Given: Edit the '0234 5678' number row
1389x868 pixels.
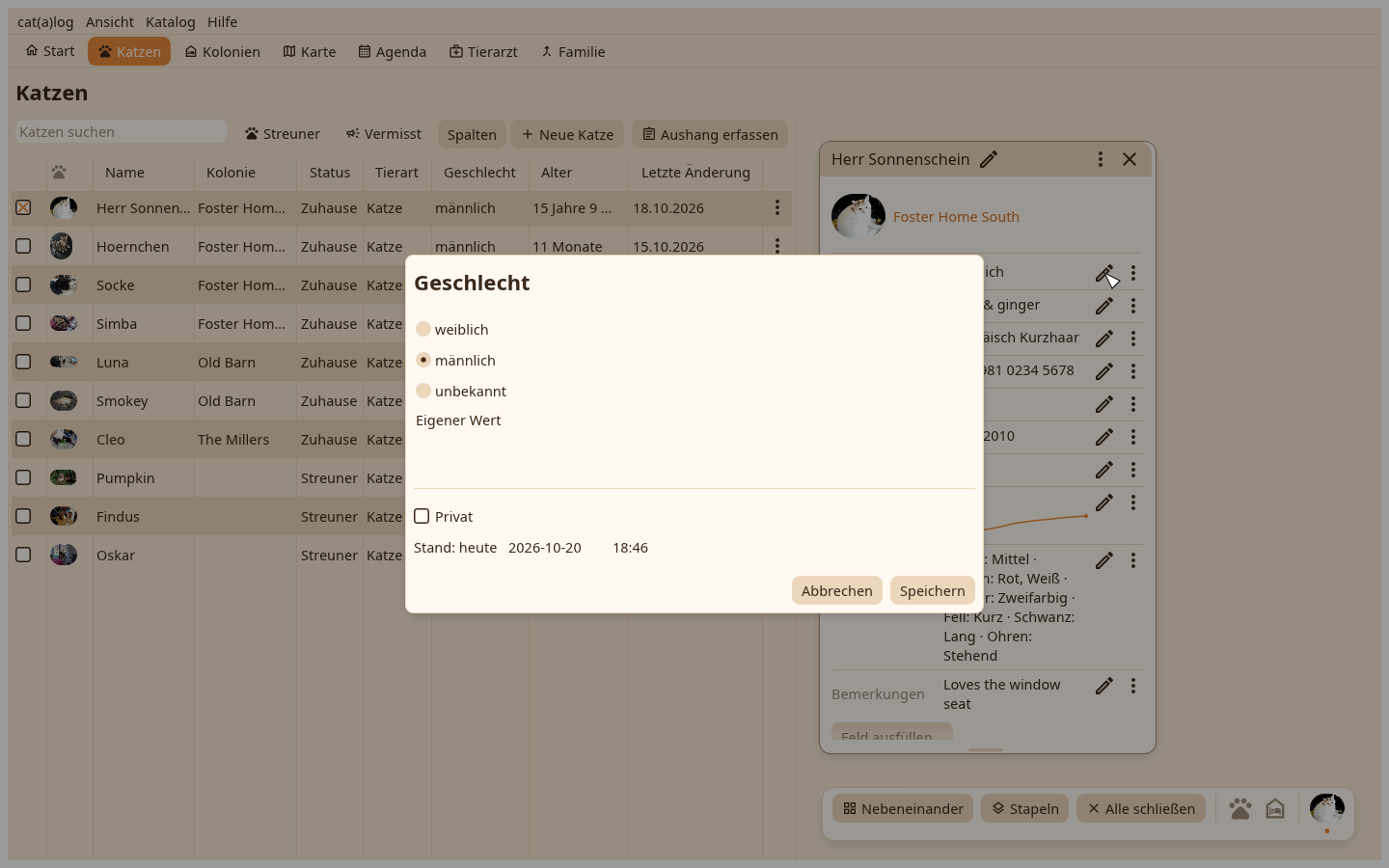Looking at the screenshot, I should 1104,371.
